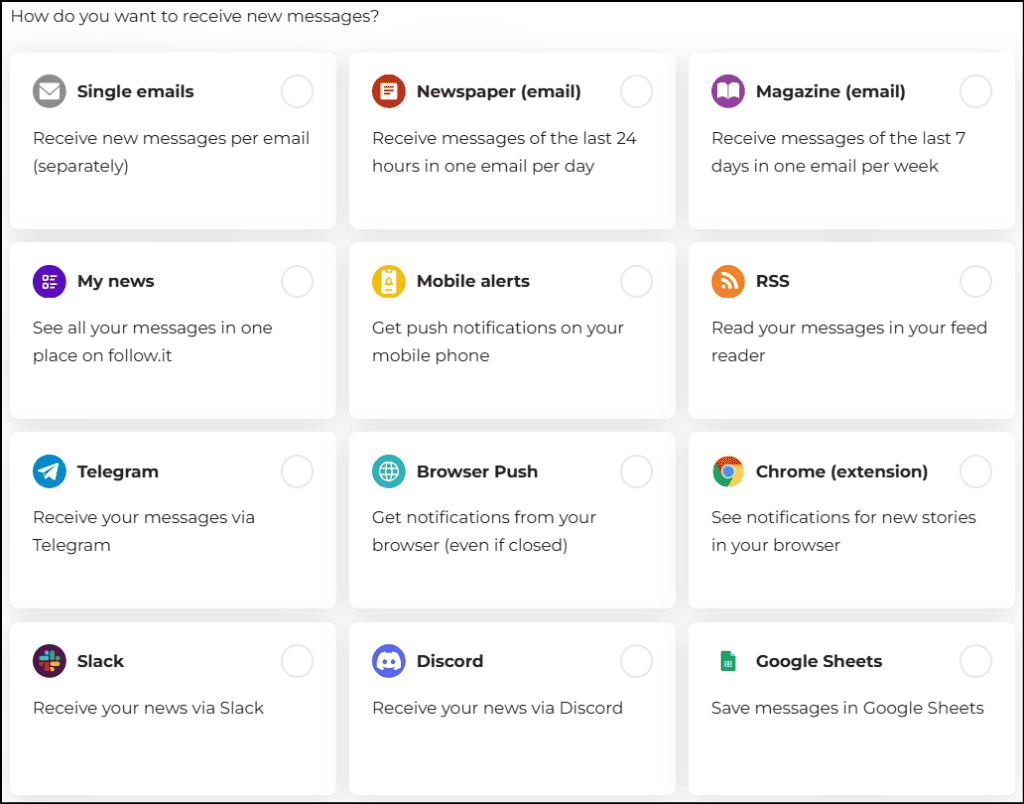This screenshot has height=804, width=1024.
Task: Click the Telegram paper plane icon
Action: (x=50, y=472)
